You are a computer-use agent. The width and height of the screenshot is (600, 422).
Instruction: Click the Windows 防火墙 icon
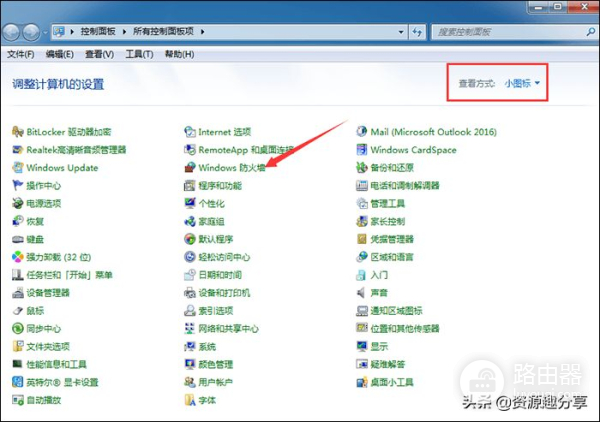click(190, 168)
